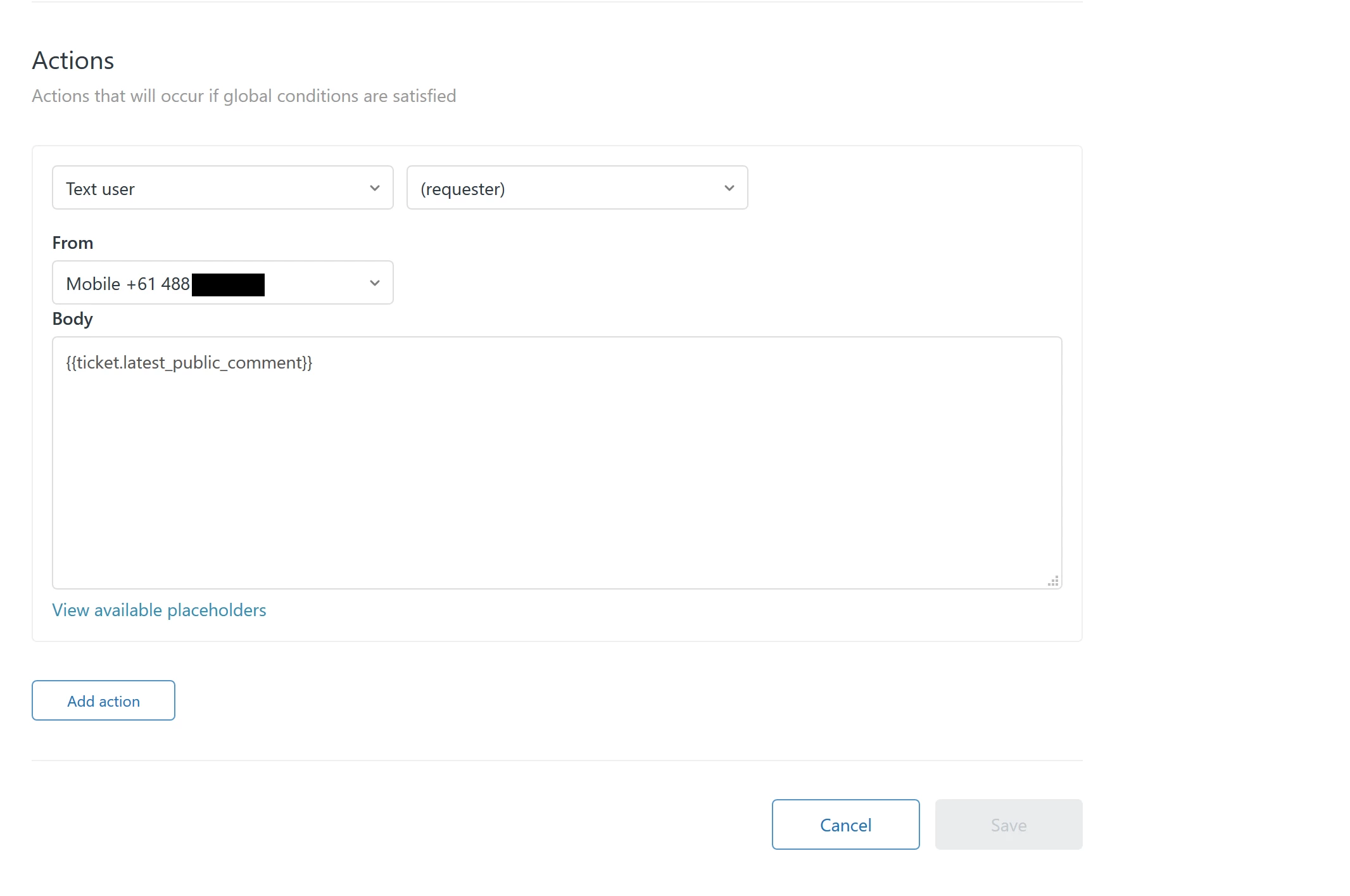
Task: Click the '(requester)' selected value text
Action: tap(462, 189)
